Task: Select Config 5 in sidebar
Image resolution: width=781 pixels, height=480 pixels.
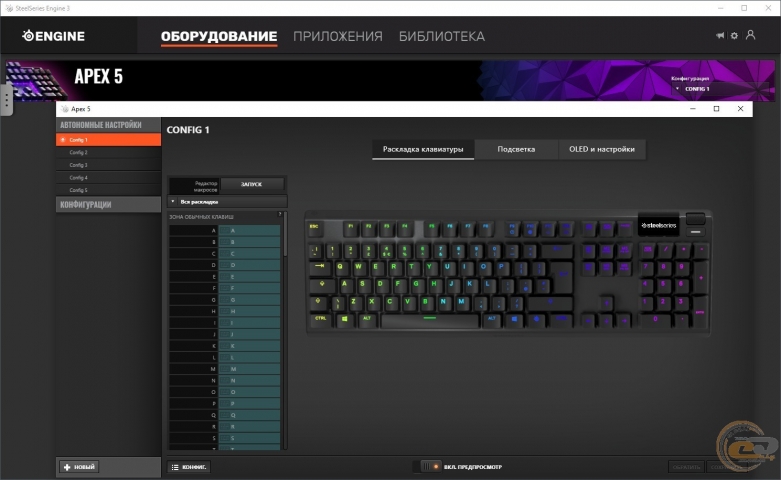Action: point(109,190)
